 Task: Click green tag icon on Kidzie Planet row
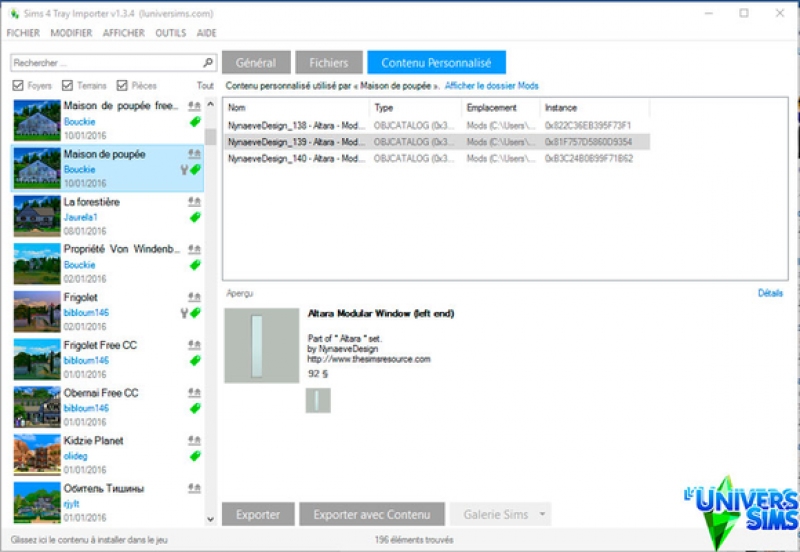coord(195,456)
